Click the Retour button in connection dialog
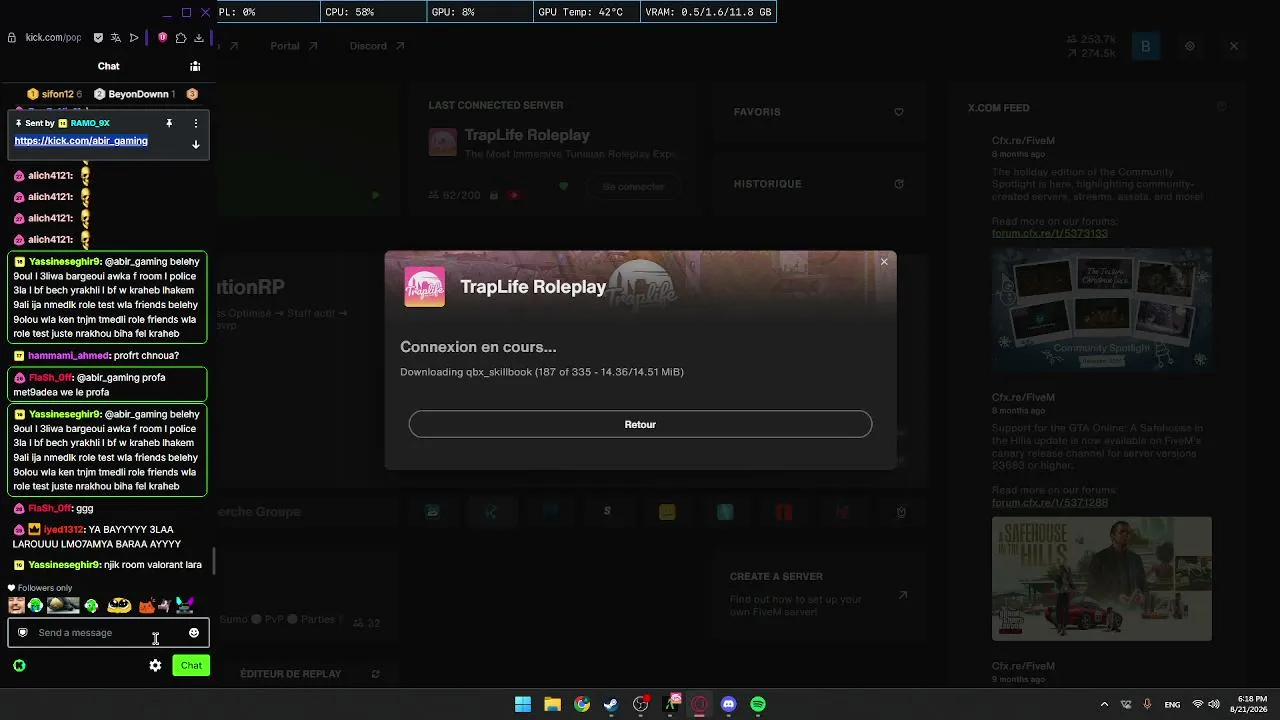The width and height of the screenshot is (1280, 720). pos(640,424)
